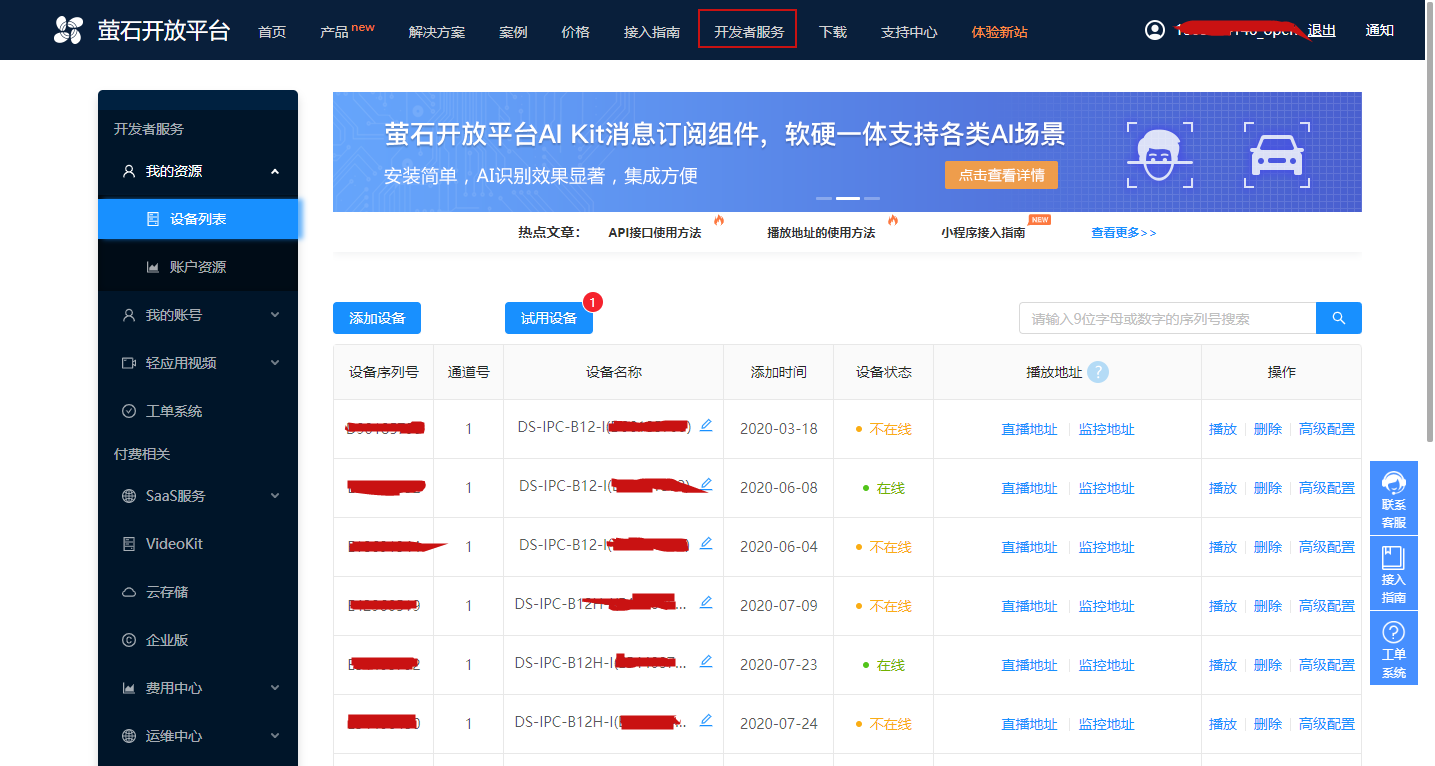This screenshot has height=766, width=1435.
Task: Open 首页 in top navigation
Action: (x=272, y=32)
